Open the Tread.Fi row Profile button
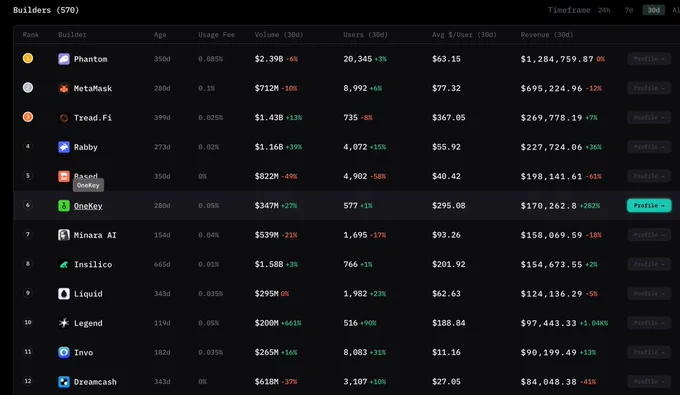This screenshot has width=680, height=395. pyautogui.click(x=649, y=118)
